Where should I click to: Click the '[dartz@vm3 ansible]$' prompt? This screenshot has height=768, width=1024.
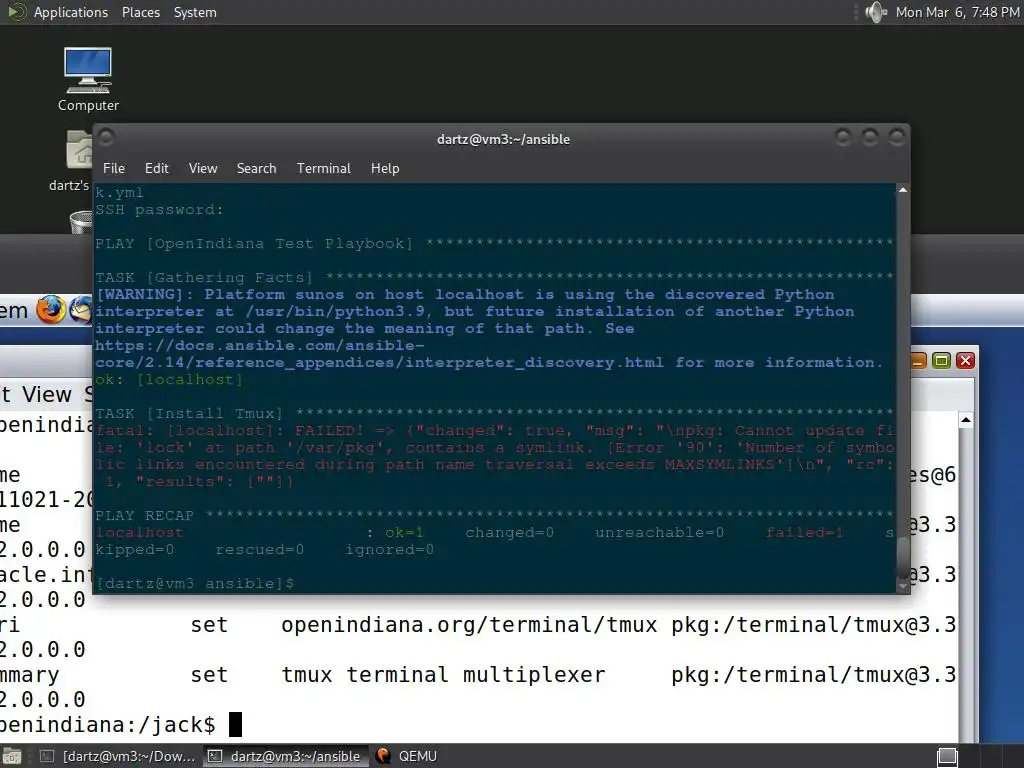pos(195,583)
